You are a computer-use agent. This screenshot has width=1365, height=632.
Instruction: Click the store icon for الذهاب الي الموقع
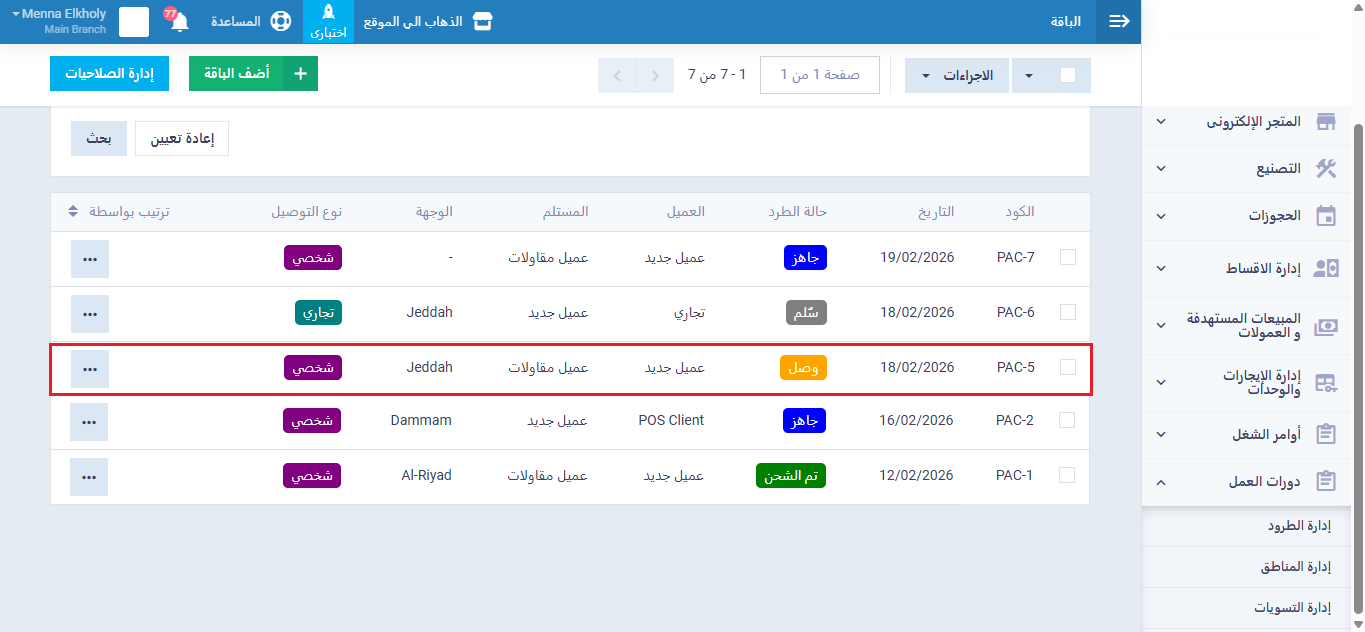[483, 22]
